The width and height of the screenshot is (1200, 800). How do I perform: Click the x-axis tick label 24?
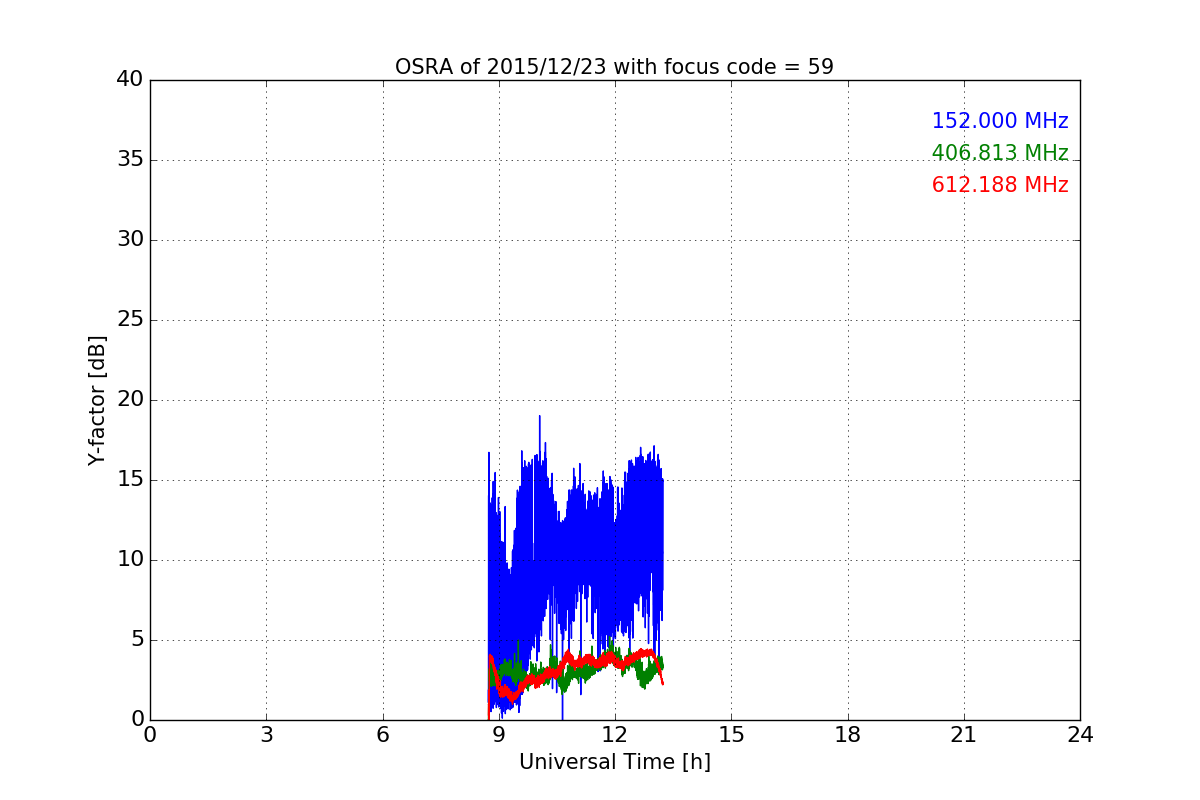click(1080, 735)
